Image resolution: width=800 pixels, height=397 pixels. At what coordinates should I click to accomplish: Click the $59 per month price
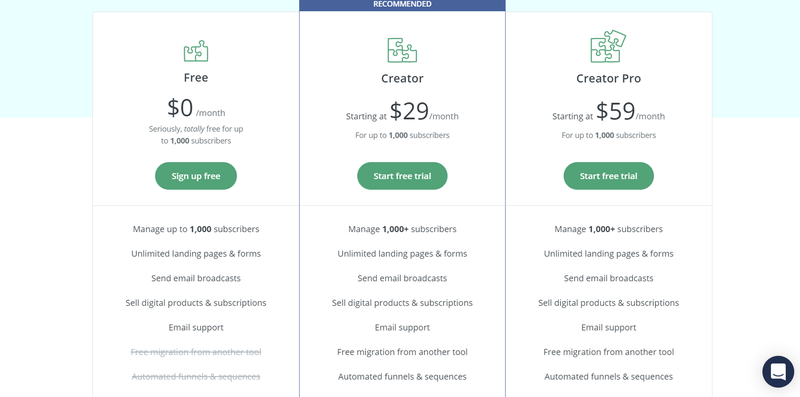631,112
